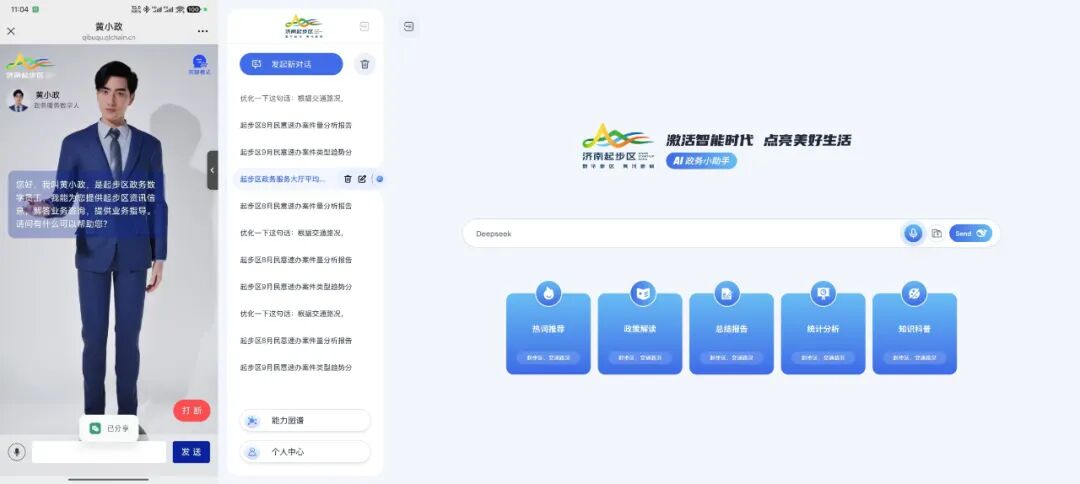Collapse the sidebar using top-right panel icon
Viewport: 1080px width, 484px height.
(x=364, y=26)
